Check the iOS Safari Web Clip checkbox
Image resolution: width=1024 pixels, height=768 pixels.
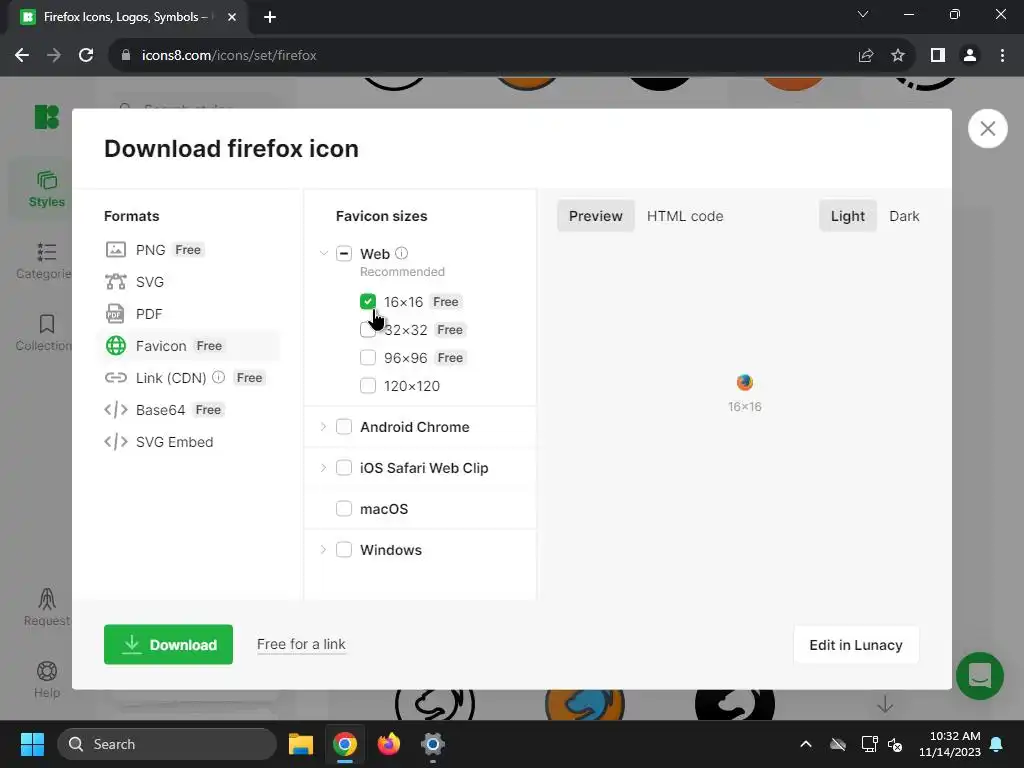[x=344, y=468]
